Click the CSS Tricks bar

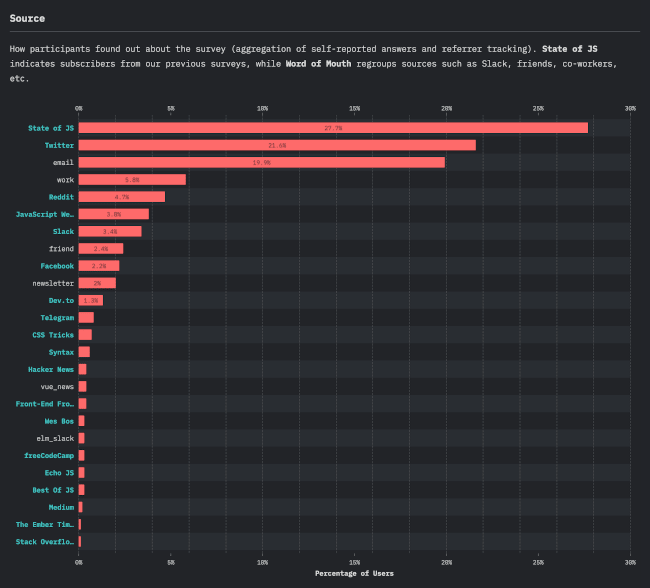coord(85,335)
